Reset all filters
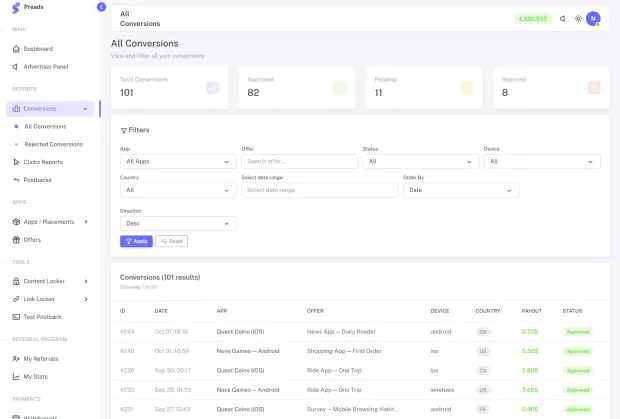 click(172, 241)
